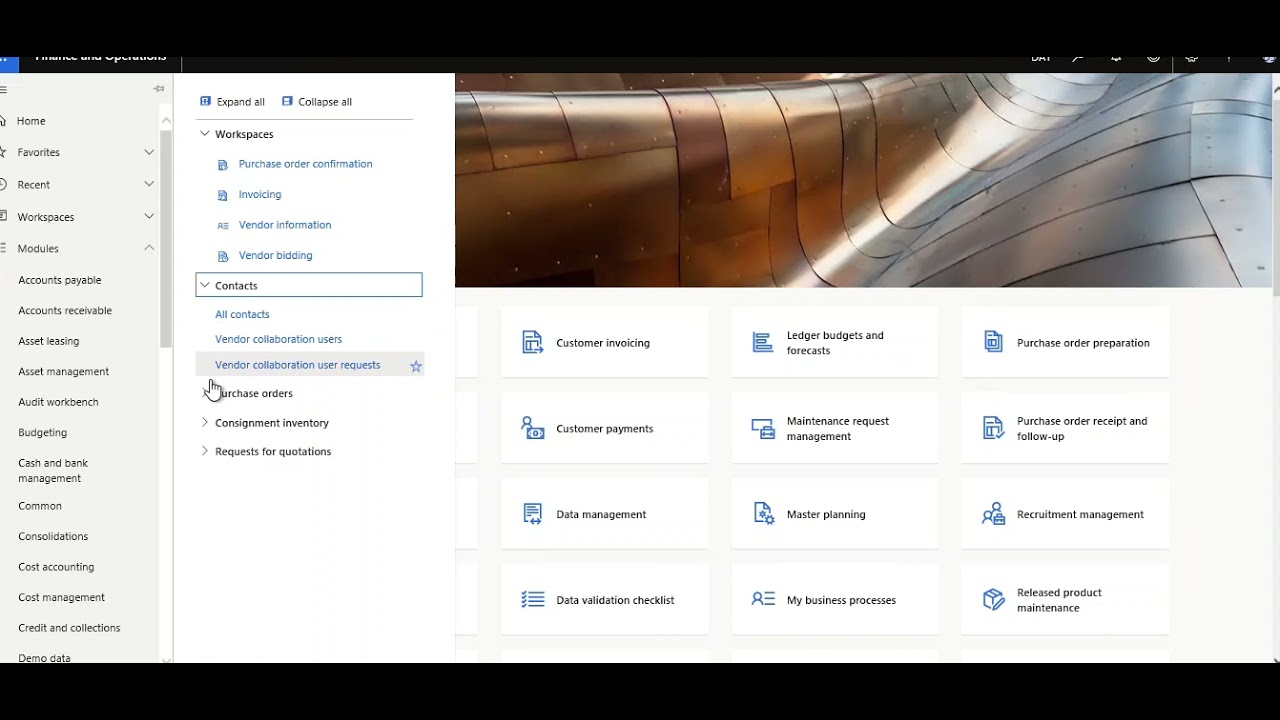The width and height of the screenshot is (1280, 720).
Task: Click the Released product maintenance tile icon
Action: point(993,600)
